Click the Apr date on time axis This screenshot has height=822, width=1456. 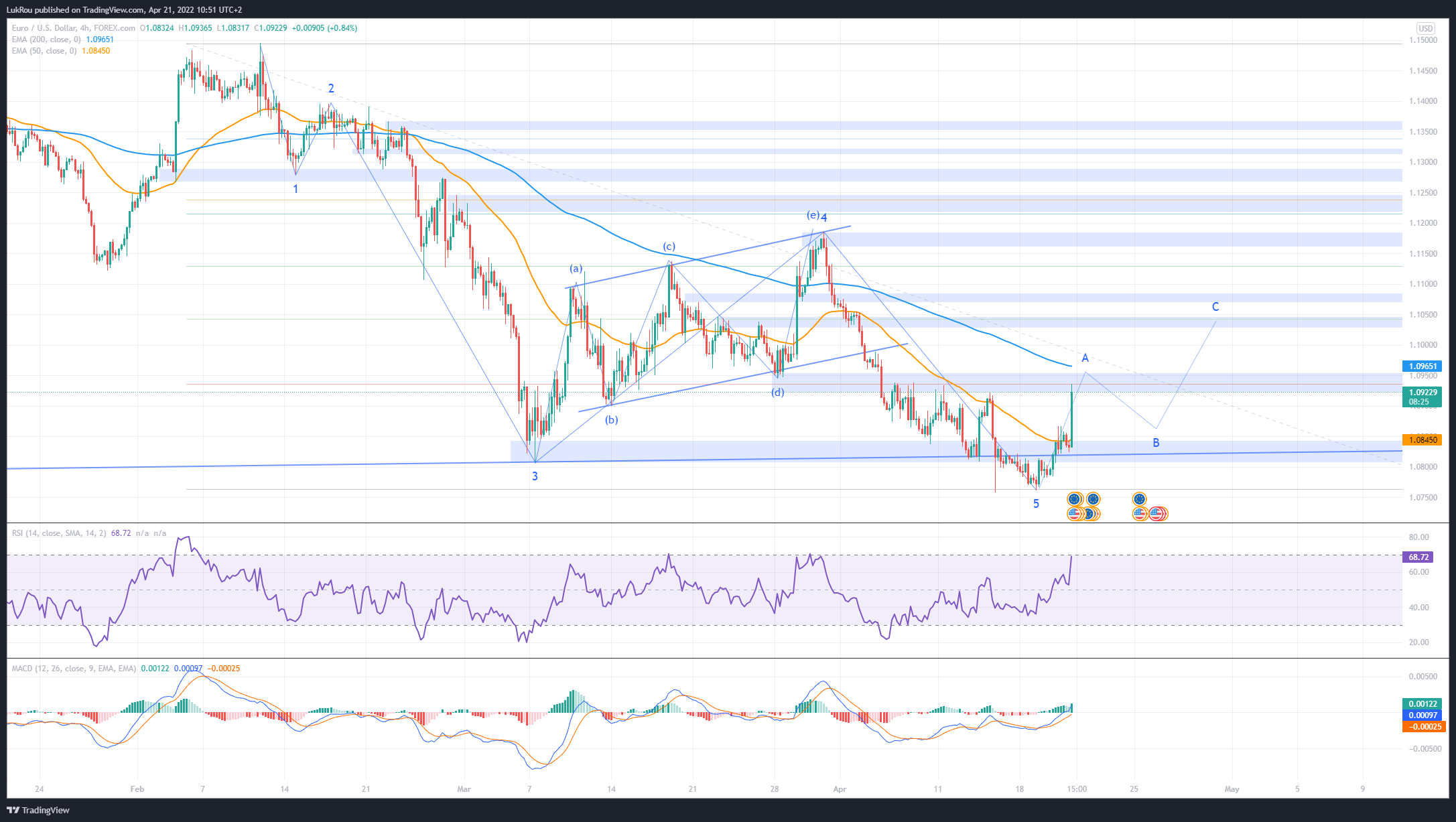(x=840, y=789)
